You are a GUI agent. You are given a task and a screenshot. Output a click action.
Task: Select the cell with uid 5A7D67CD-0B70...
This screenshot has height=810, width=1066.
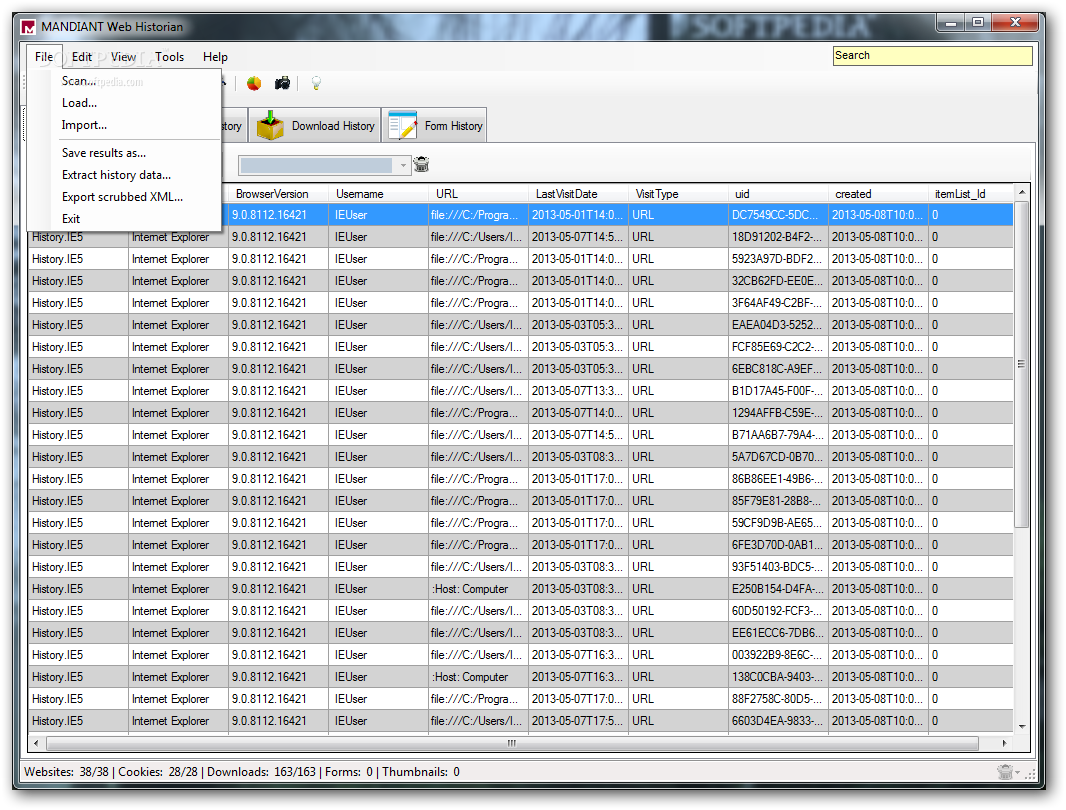click(x=778, y=457)
